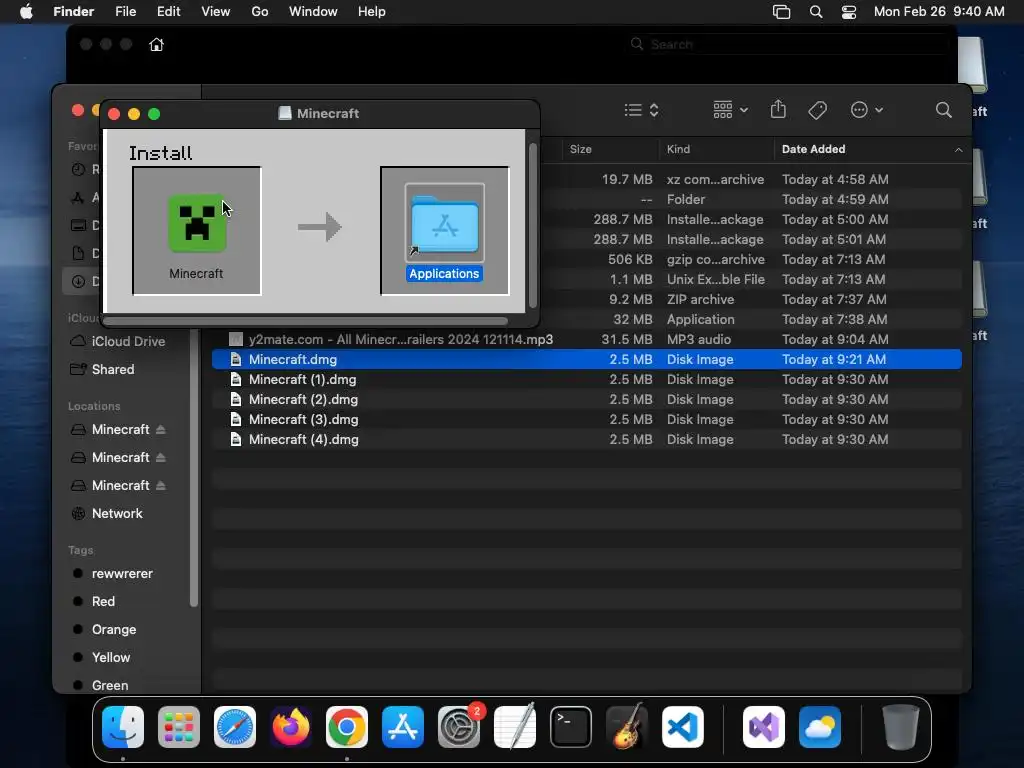Viewport: 1024px width, 768px height.
Task: Select the Minecraft.dmg file row
Action: pos(586,359)
